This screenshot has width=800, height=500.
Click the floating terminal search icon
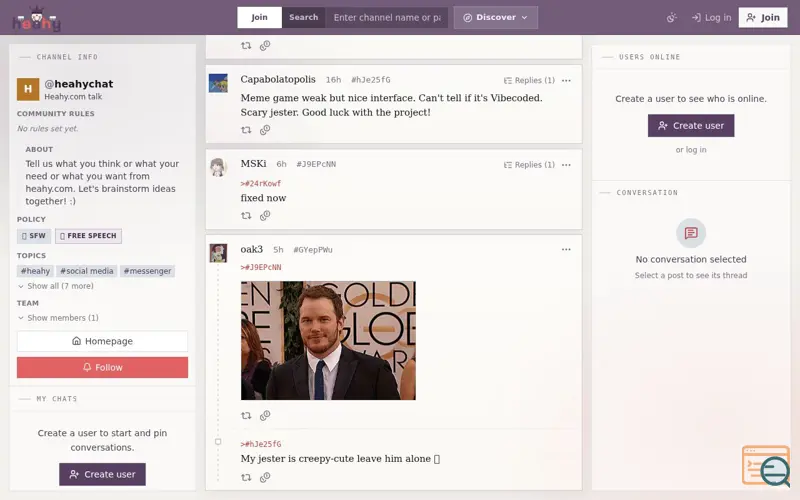(x=766, y=467)
